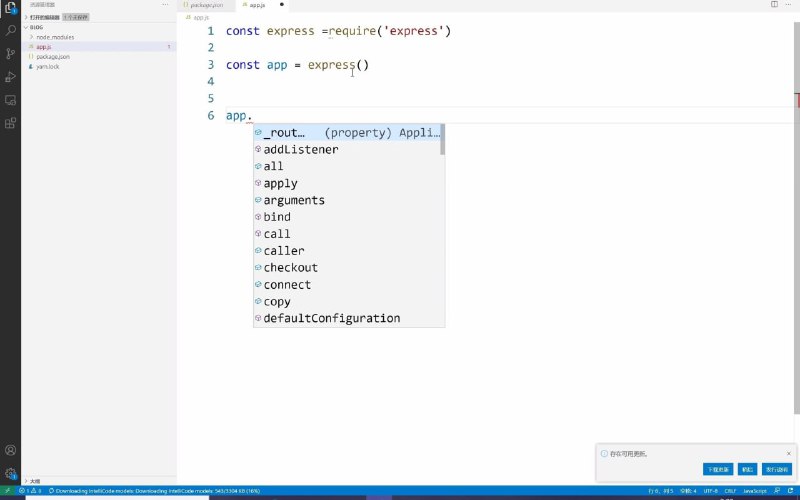This screenshot has height=500, width=800.
Task: Expand the Outline section at sidebar bottom
Action: tap(34, 481)
